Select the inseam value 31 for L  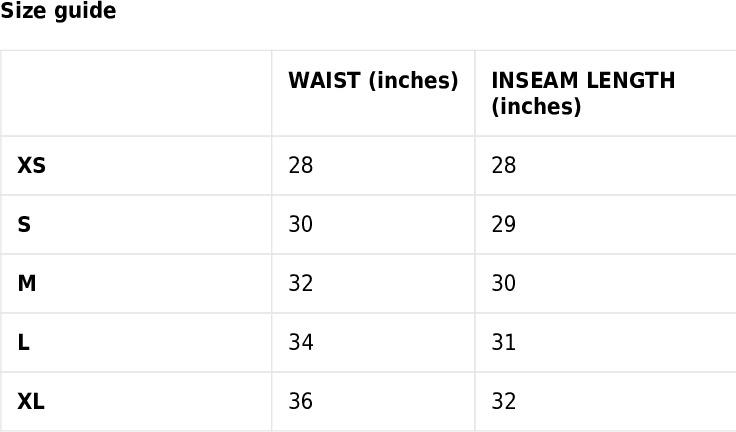click(504, 343)
